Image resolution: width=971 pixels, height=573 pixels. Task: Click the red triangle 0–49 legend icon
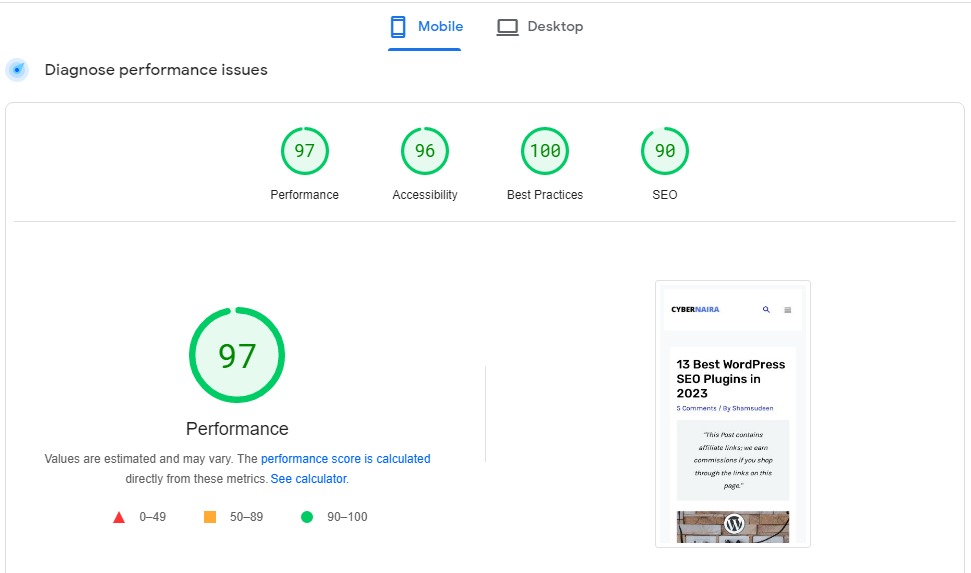[119, 517]
